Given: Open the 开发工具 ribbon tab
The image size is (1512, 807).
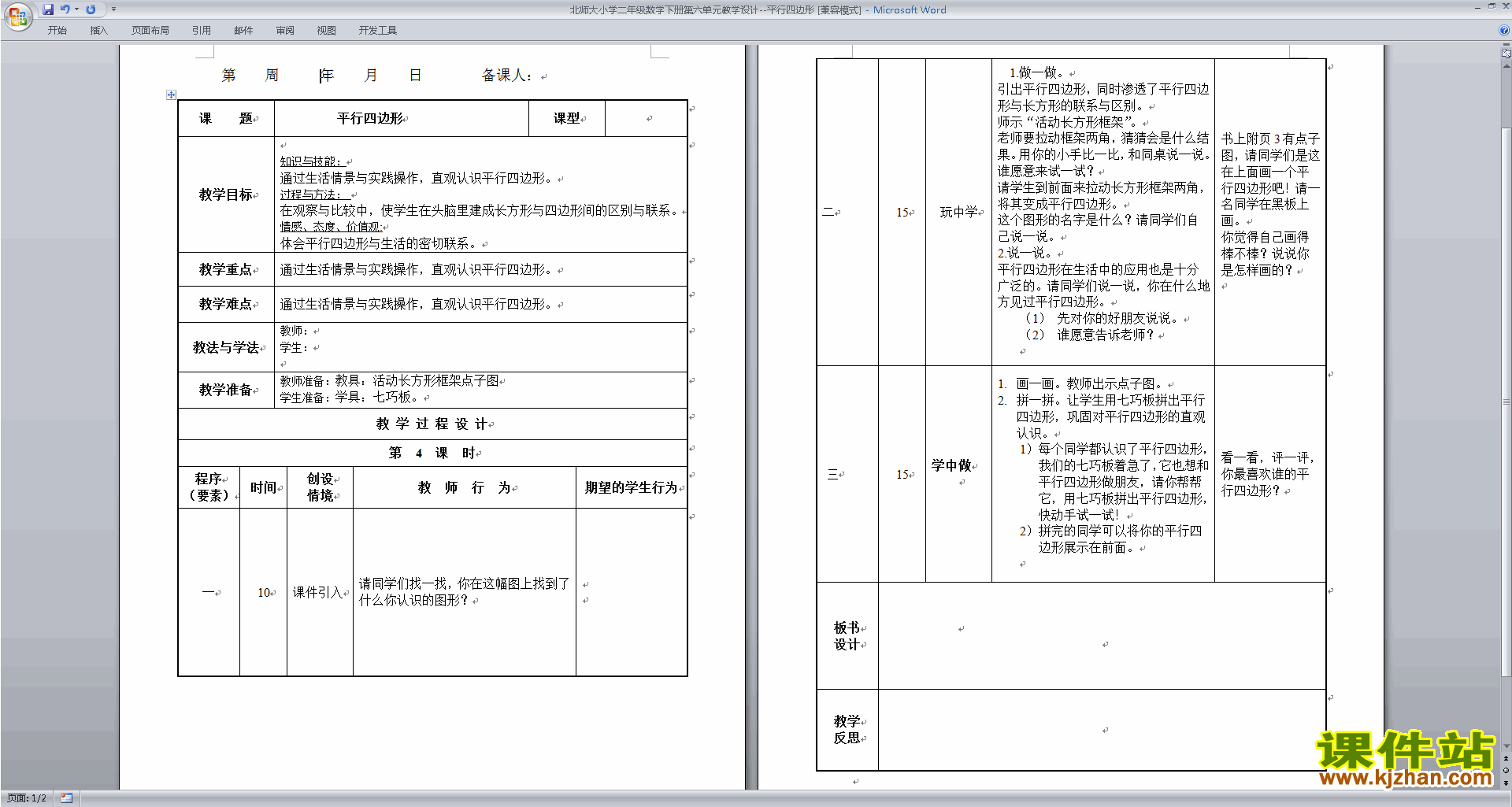Looking at the screenshot, I should pyautogui.click(x=378, y=31).
